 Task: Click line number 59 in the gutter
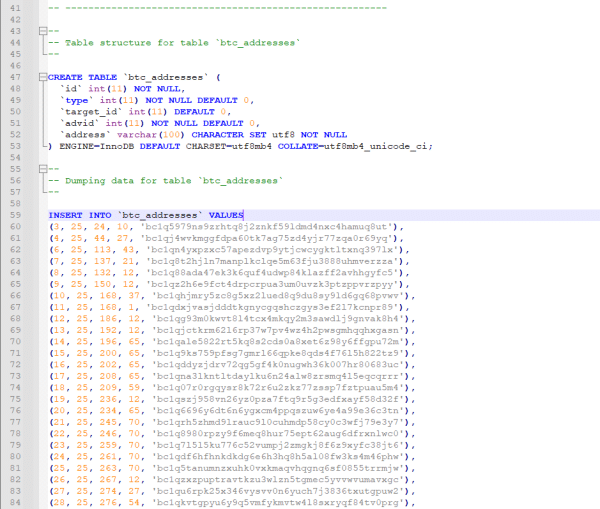tap(15, 214)
